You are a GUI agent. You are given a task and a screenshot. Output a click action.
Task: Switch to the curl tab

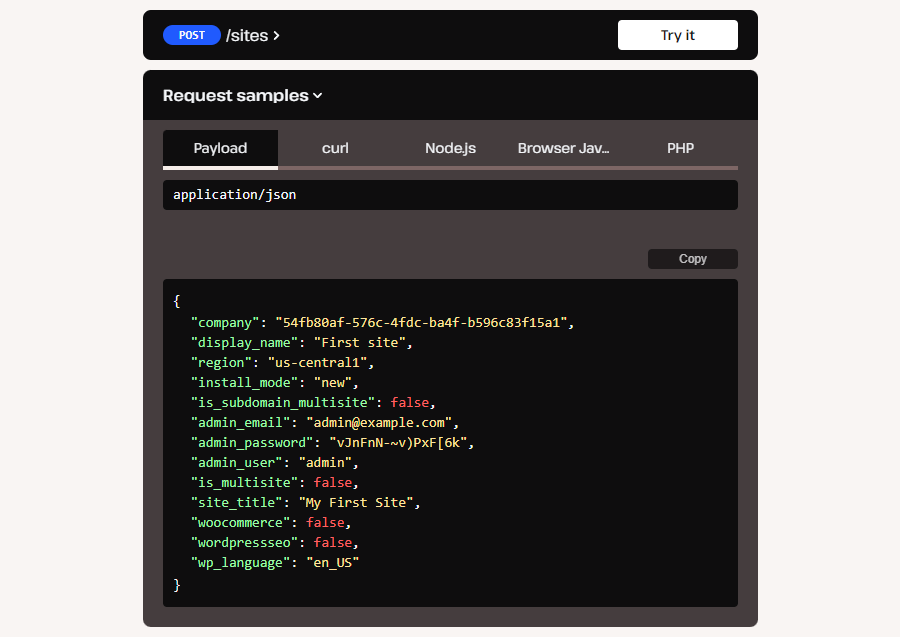[x=335, y=148]
